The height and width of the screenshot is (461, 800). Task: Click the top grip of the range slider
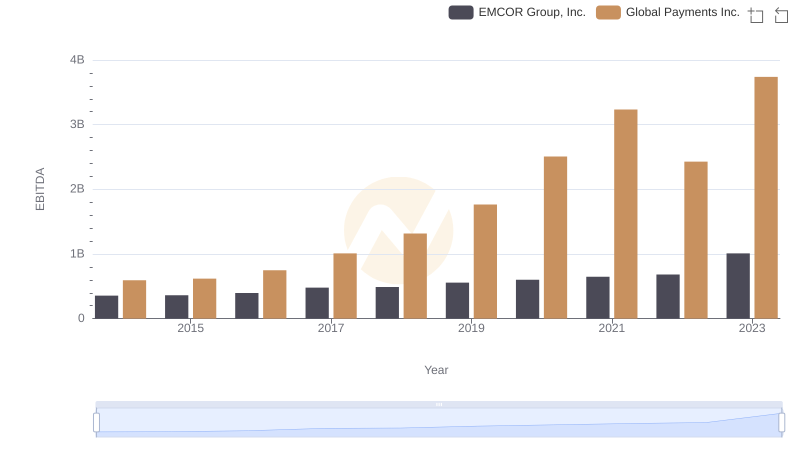click(x=439, y=404)
